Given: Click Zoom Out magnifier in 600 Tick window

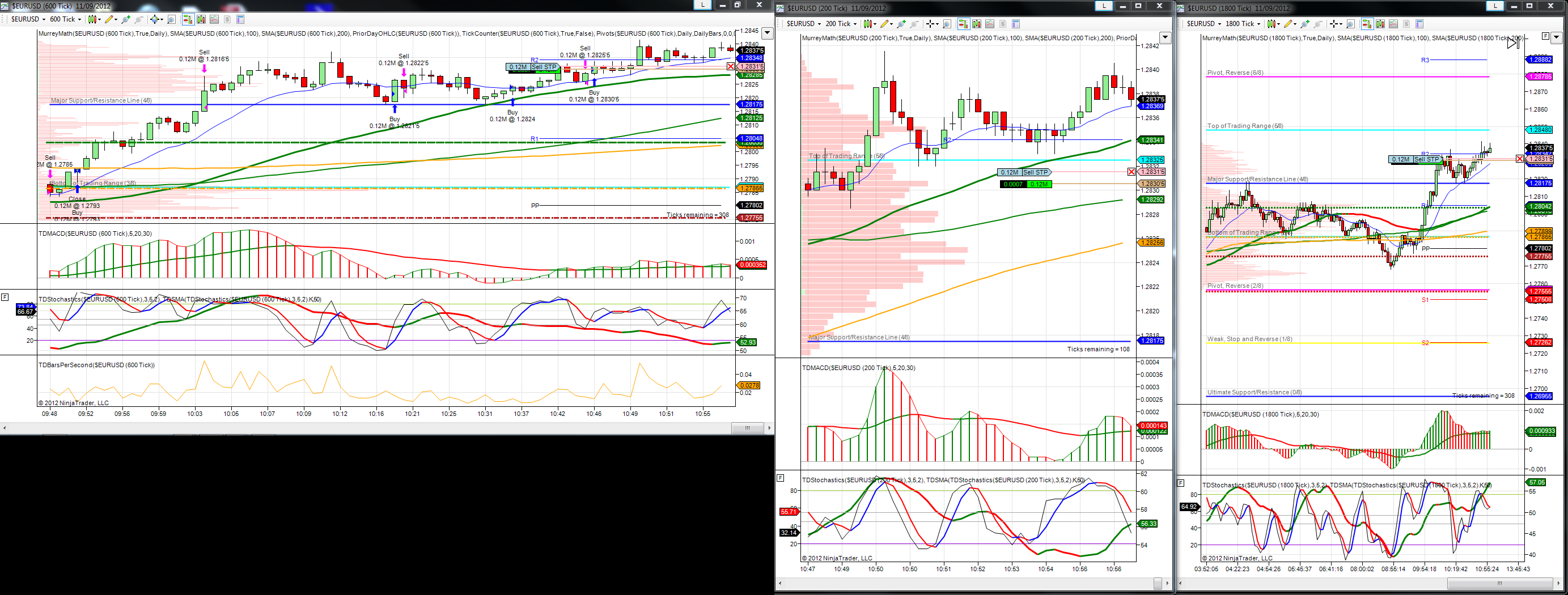Looking at the screenshot, I should (139, 19).
